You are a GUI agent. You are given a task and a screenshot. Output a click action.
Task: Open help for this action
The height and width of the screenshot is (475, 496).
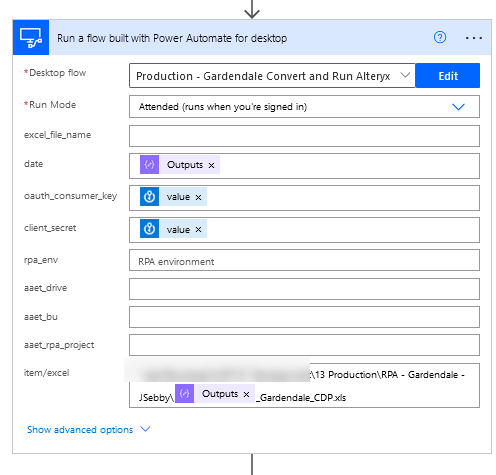(x=440, y=37)
